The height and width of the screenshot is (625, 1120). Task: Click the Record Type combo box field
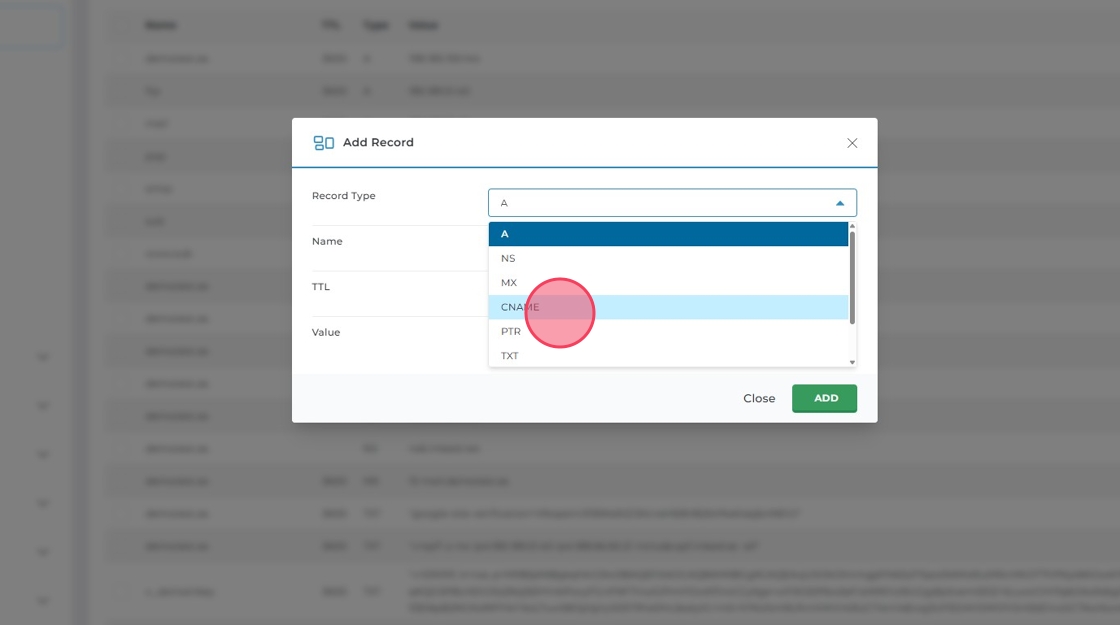660,203
